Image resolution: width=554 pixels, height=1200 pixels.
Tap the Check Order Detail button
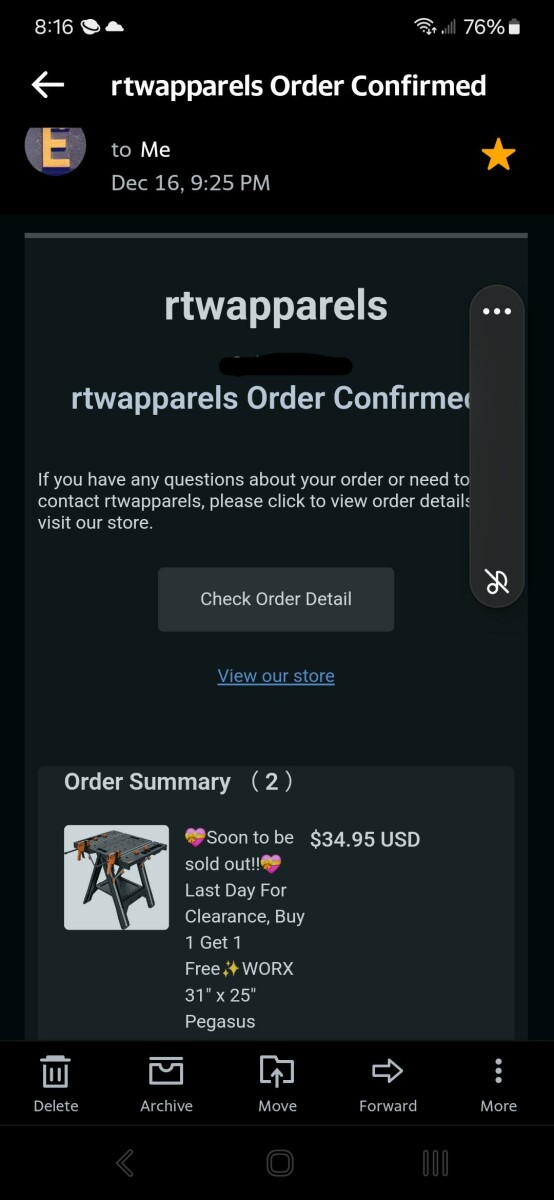pos(276,599)
